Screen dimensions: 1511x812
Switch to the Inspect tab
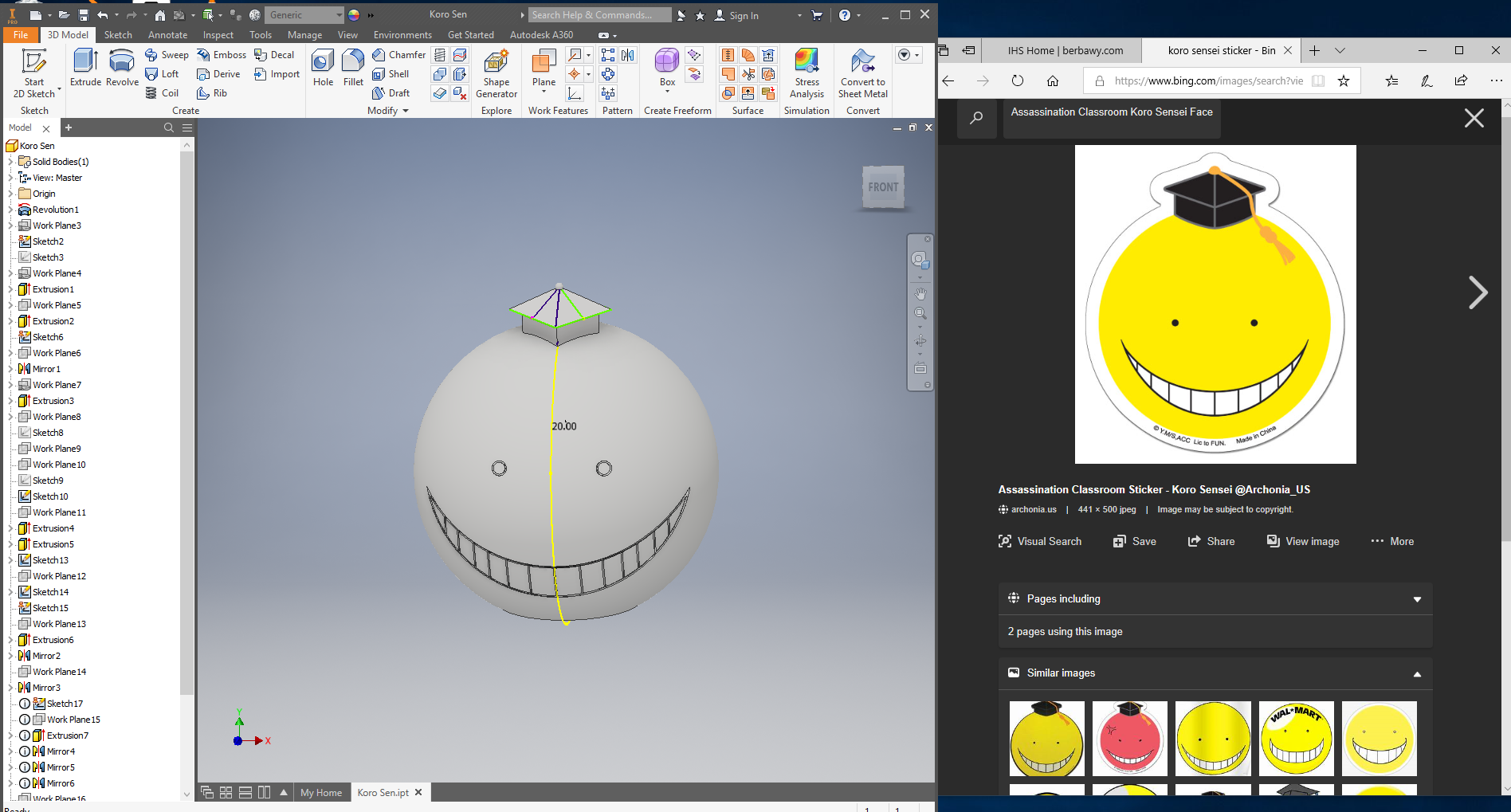(218, 35)
